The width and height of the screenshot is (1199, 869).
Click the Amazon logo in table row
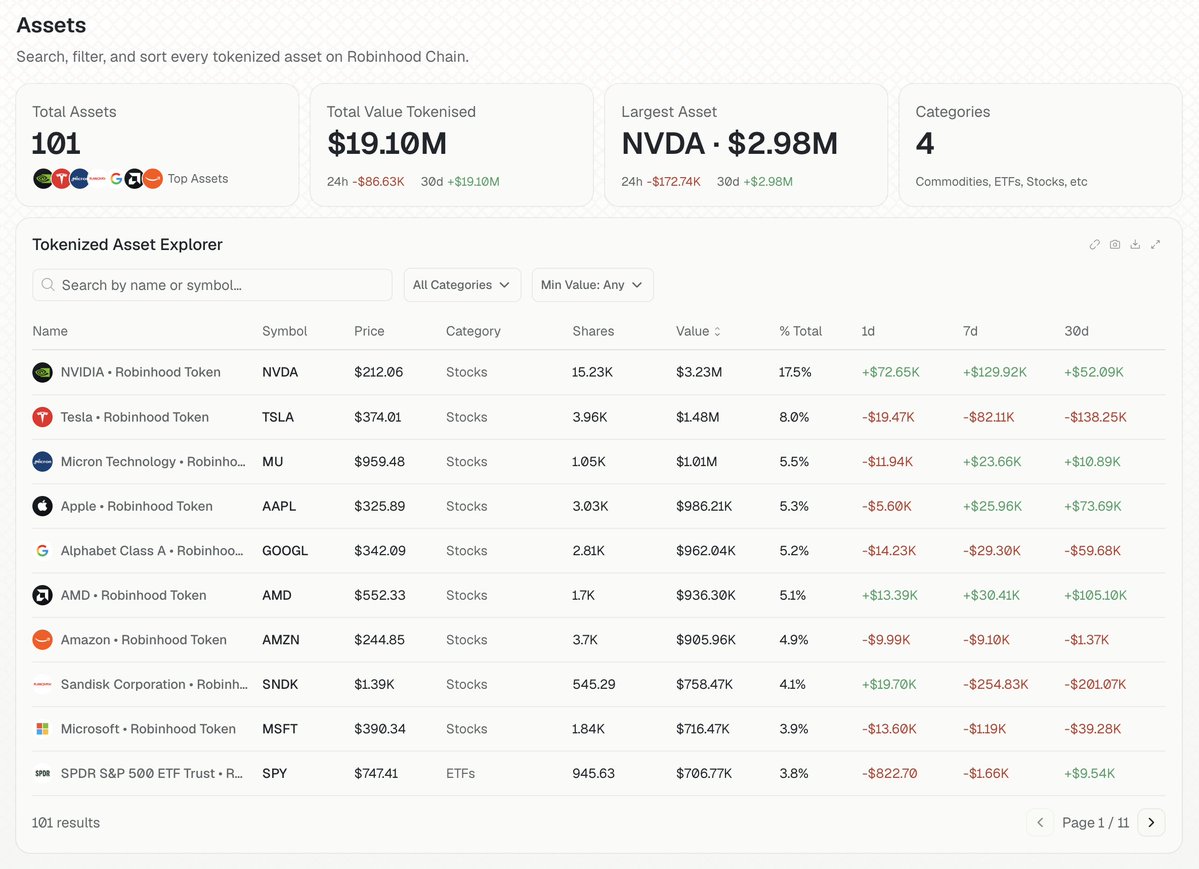click(42, 640)
